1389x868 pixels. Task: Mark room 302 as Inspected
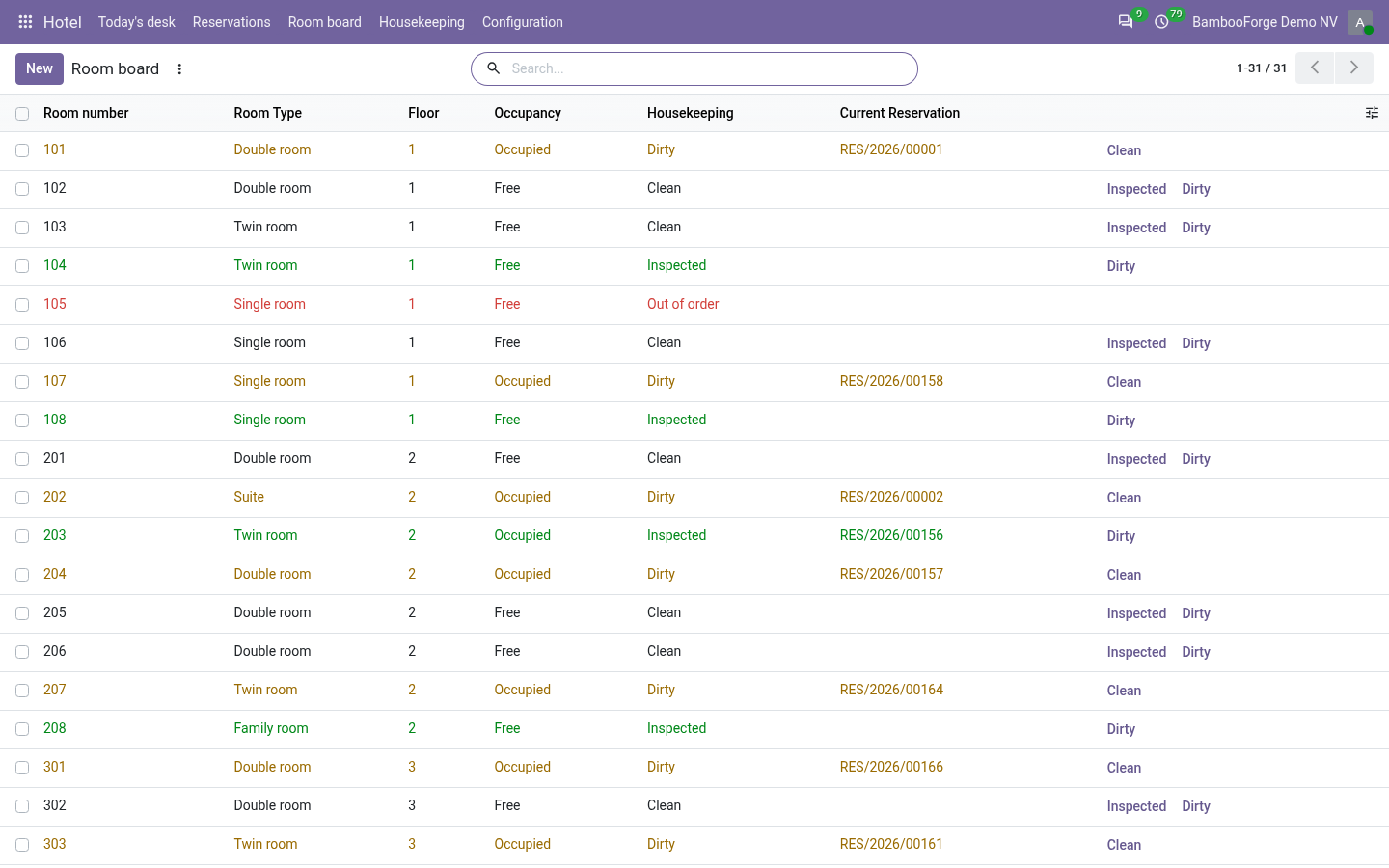[x=1136, y=806]
